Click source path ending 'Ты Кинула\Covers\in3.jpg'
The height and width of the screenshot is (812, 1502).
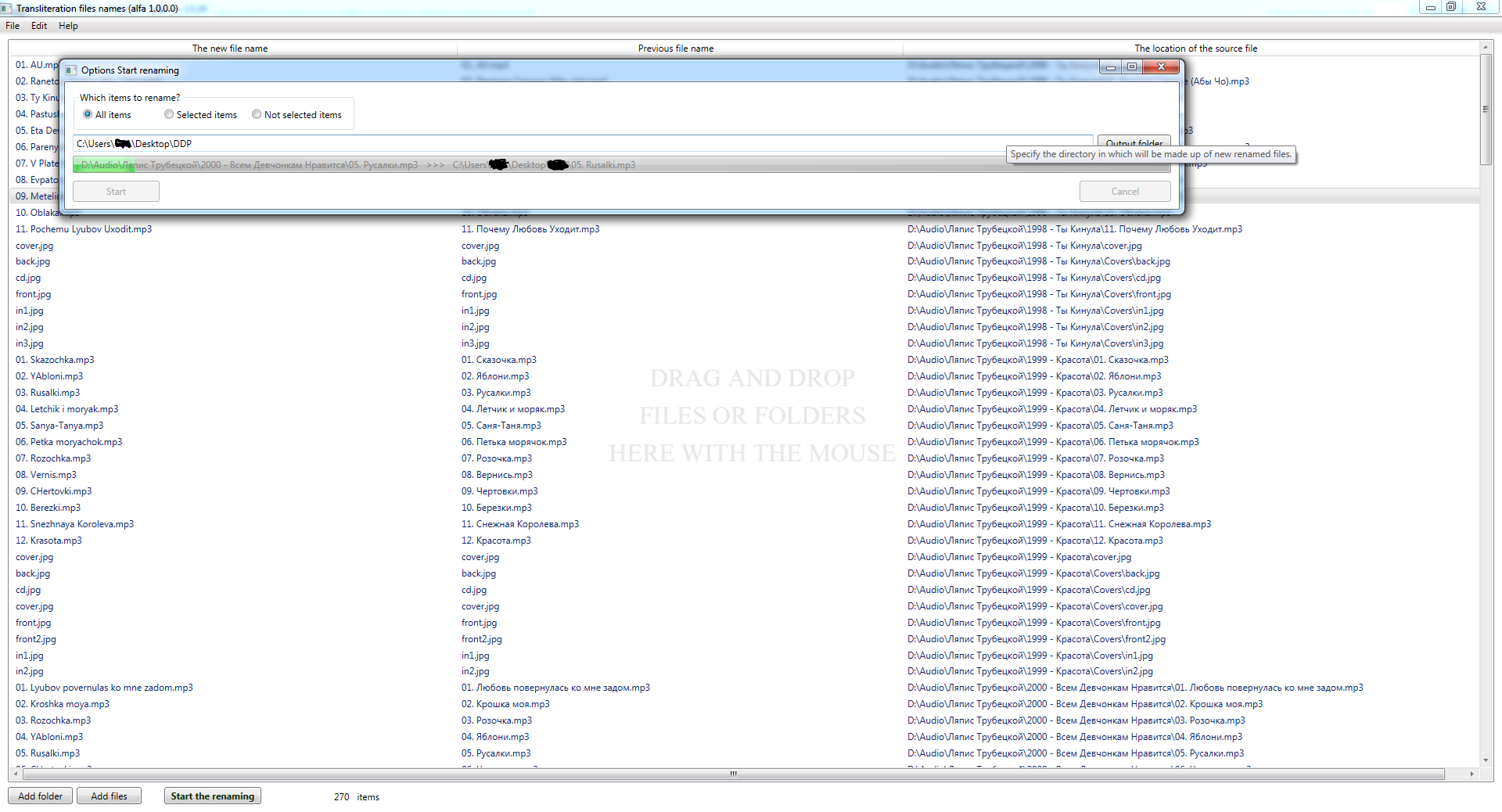[1036, 343]
